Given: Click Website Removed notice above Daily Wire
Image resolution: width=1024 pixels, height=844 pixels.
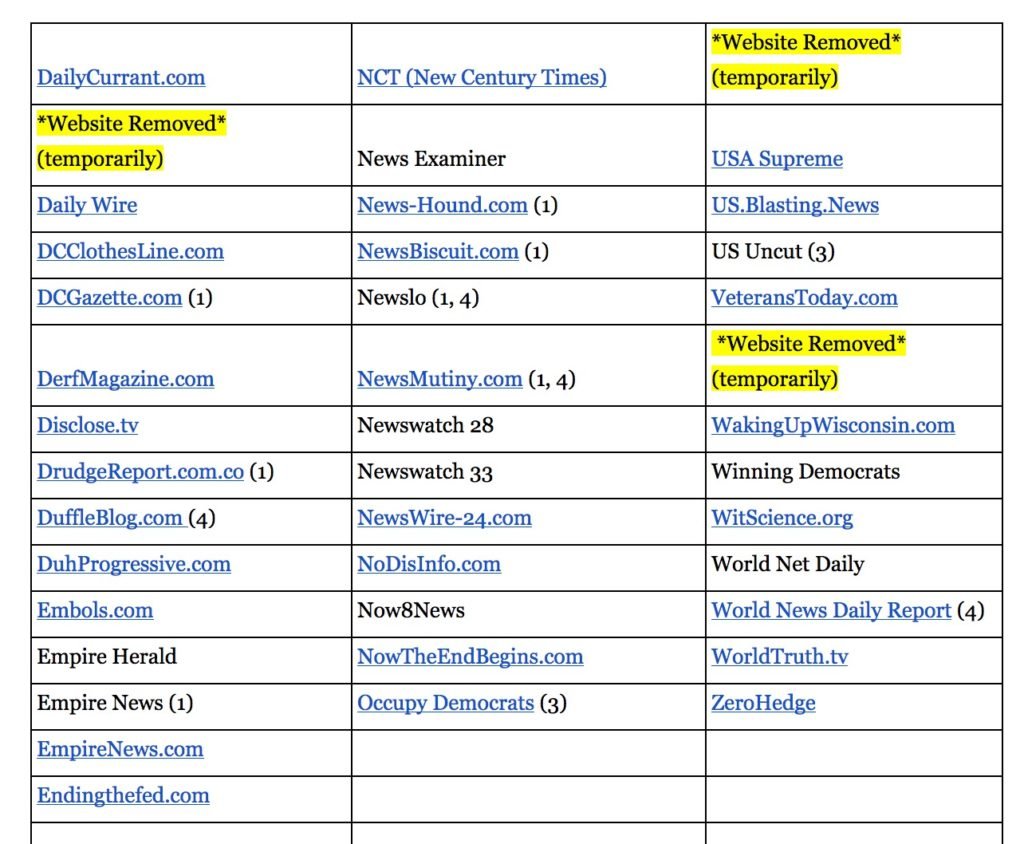Looking at the screenshot, I should click(x=131, y=140).
